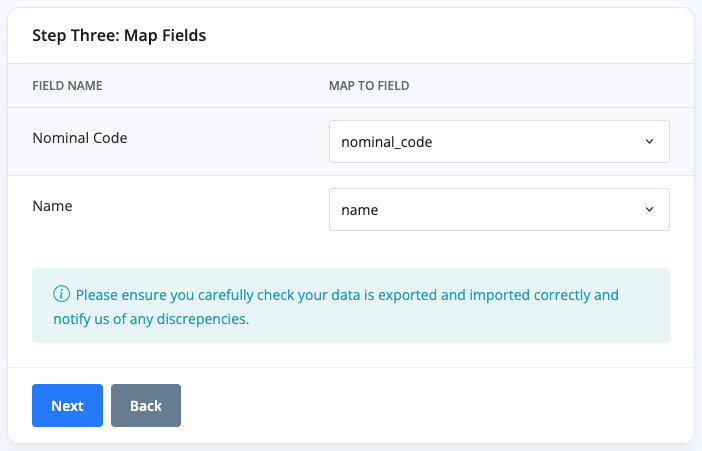The height and width of the screenshot is (451, 702).
Task: Click the data check notice text
Action: click(347, 295)
